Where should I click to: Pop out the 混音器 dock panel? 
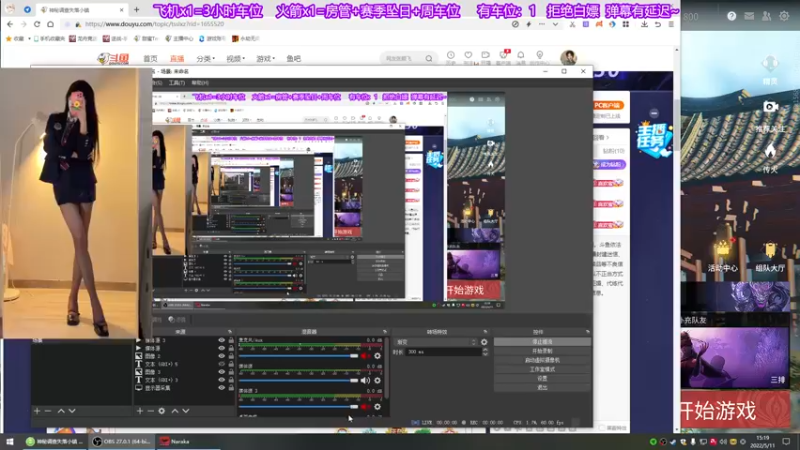click(385, 332)
